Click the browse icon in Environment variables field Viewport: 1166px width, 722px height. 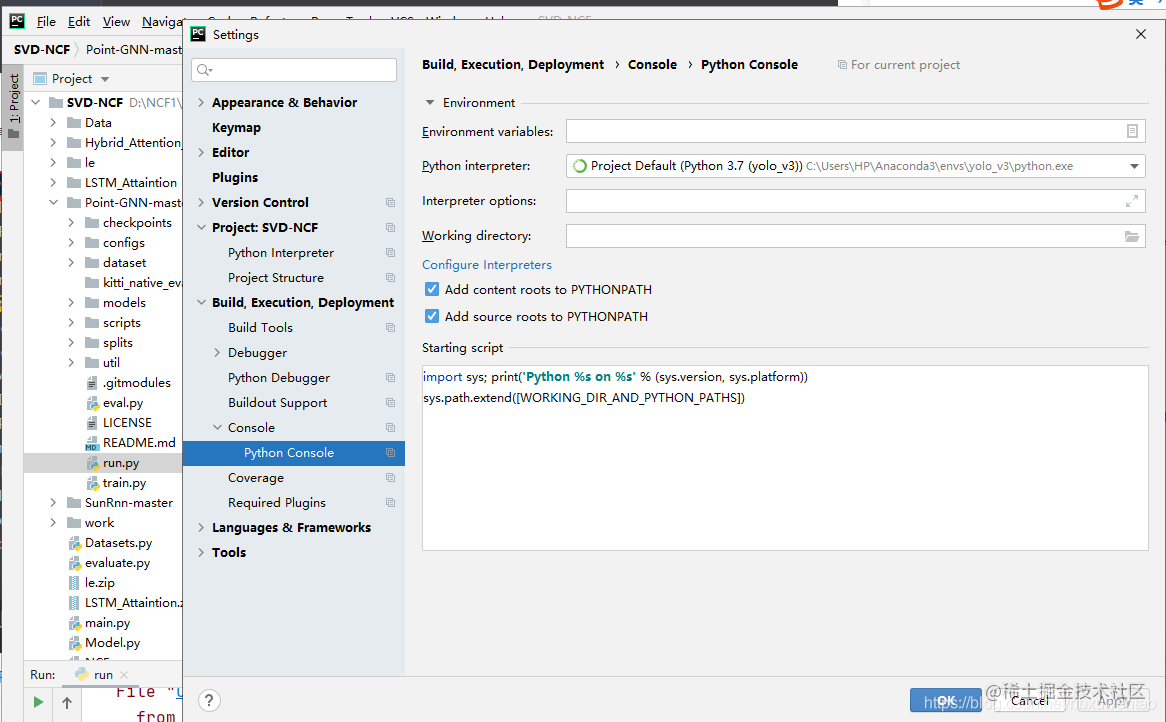1131,130
